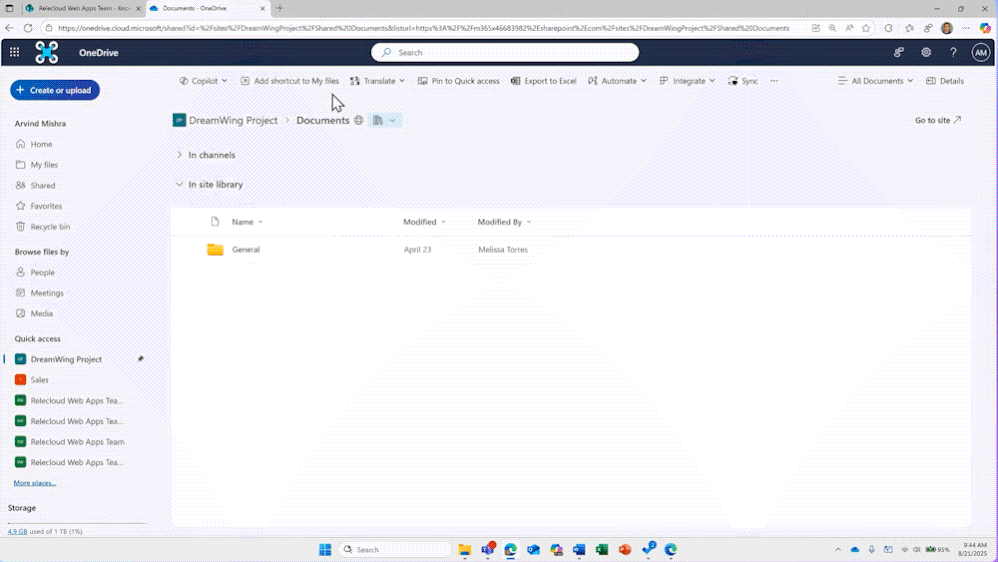The width and height of the screenshot is (998, 562).
Task: Open the Translate dropdown
Action: [377, 81]
